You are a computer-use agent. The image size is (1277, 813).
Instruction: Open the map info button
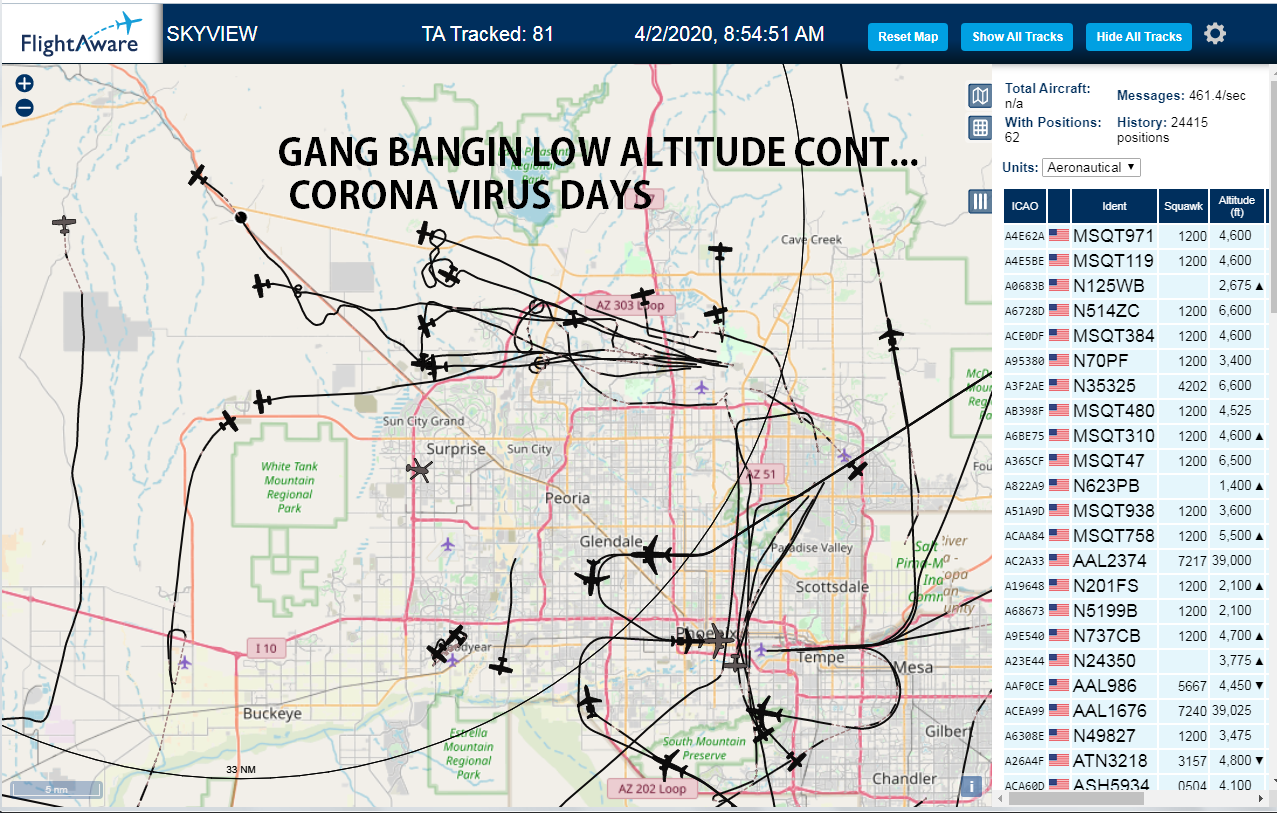969,786
